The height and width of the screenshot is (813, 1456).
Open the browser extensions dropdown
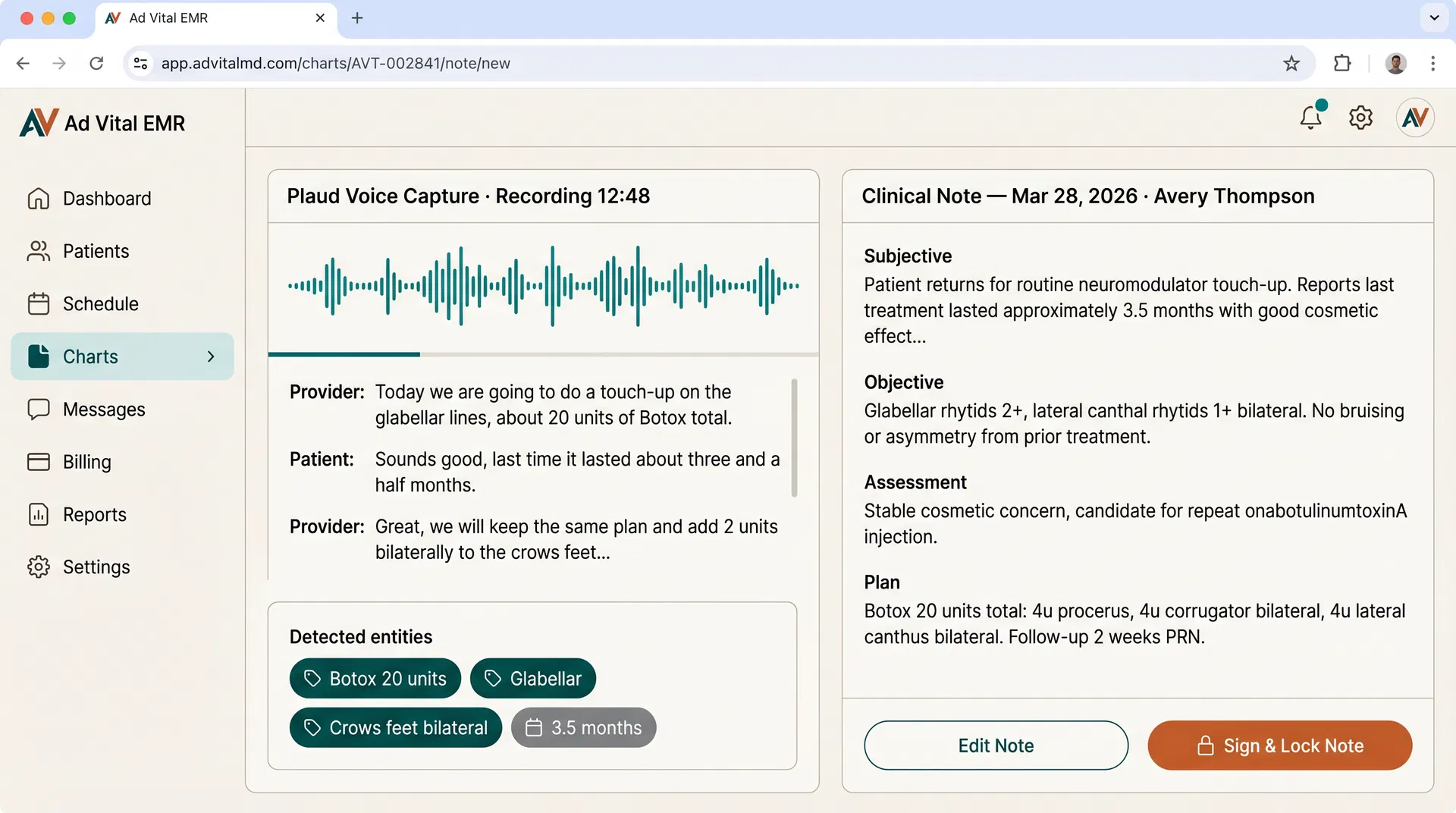1342,63
